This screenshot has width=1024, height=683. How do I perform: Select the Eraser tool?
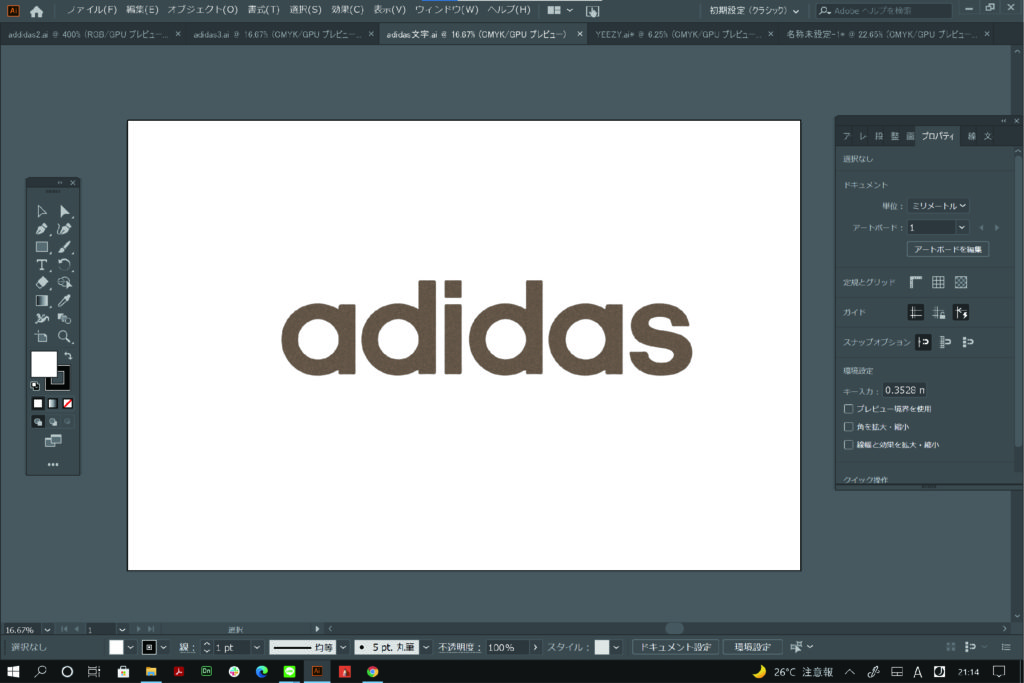tap(42, 283)
